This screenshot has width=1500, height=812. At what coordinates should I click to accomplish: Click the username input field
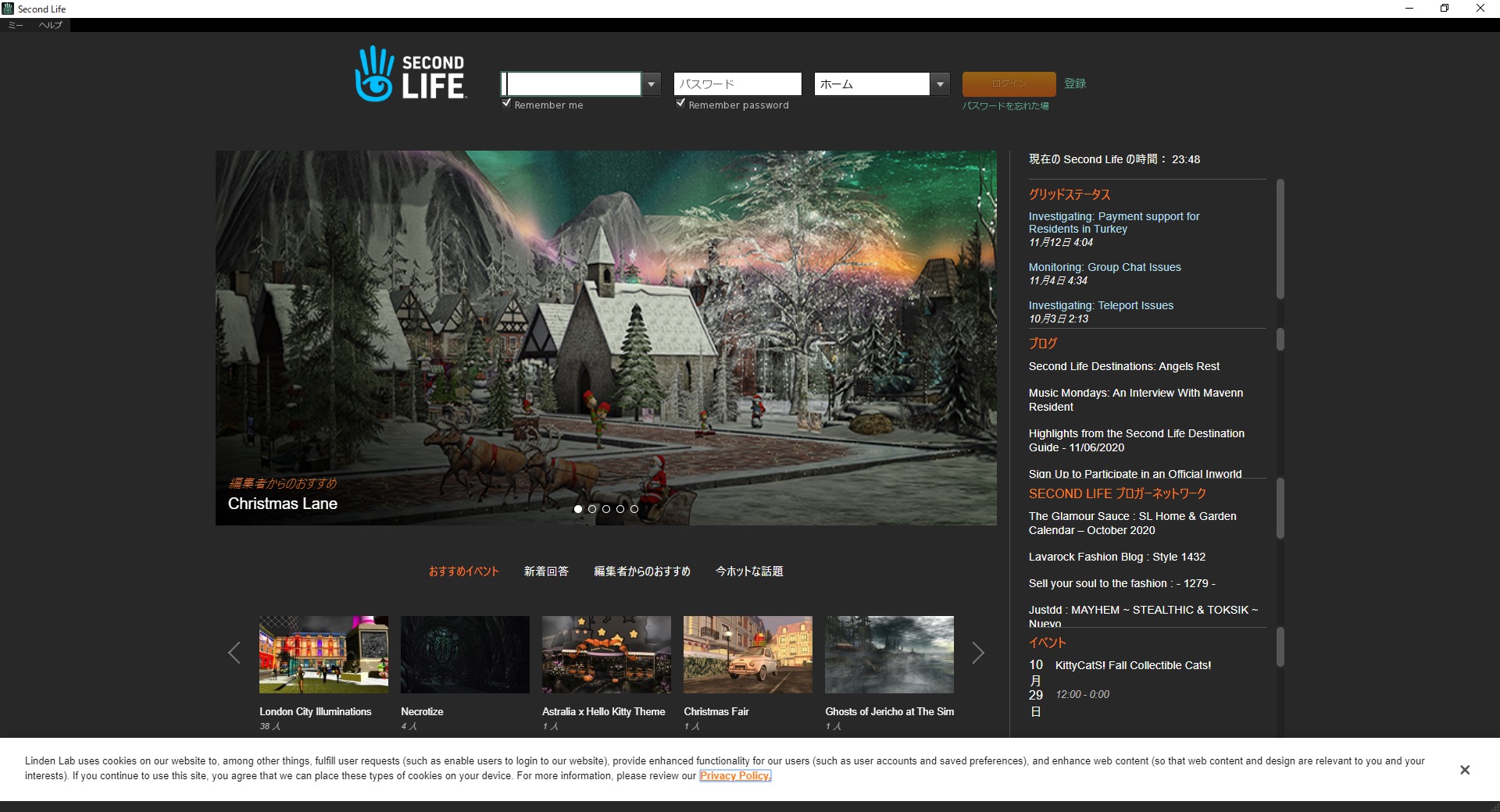571,84
